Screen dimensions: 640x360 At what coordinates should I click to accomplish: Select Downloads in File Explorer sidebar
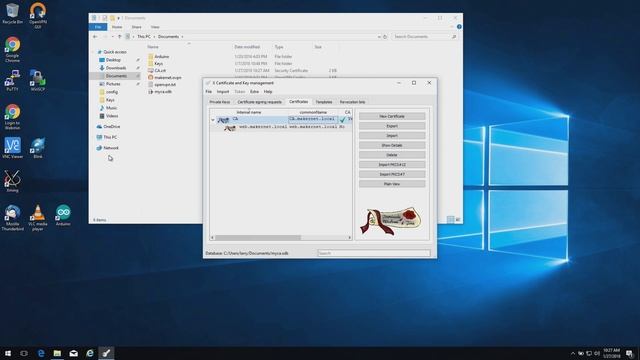coord(116,68)
